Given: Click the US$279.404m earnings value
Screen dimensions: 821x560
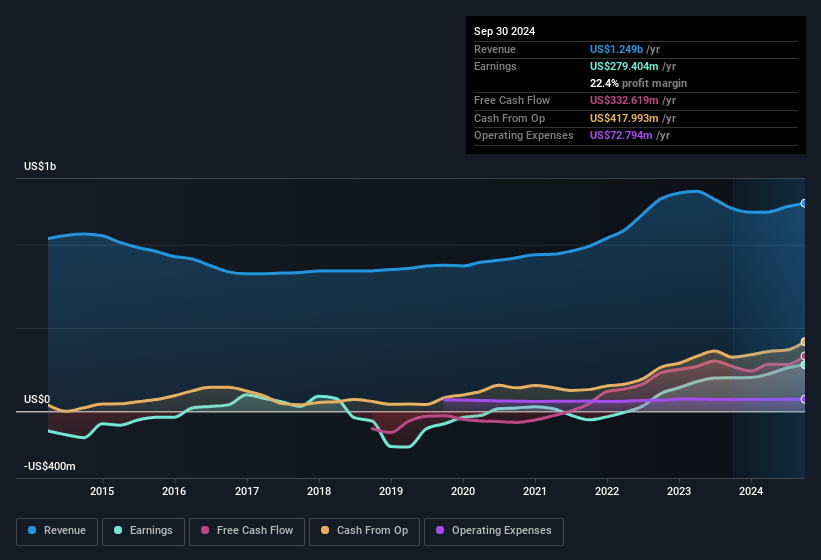Looking at the screenshot, I should pyautogui.click(x=624, y=66).
